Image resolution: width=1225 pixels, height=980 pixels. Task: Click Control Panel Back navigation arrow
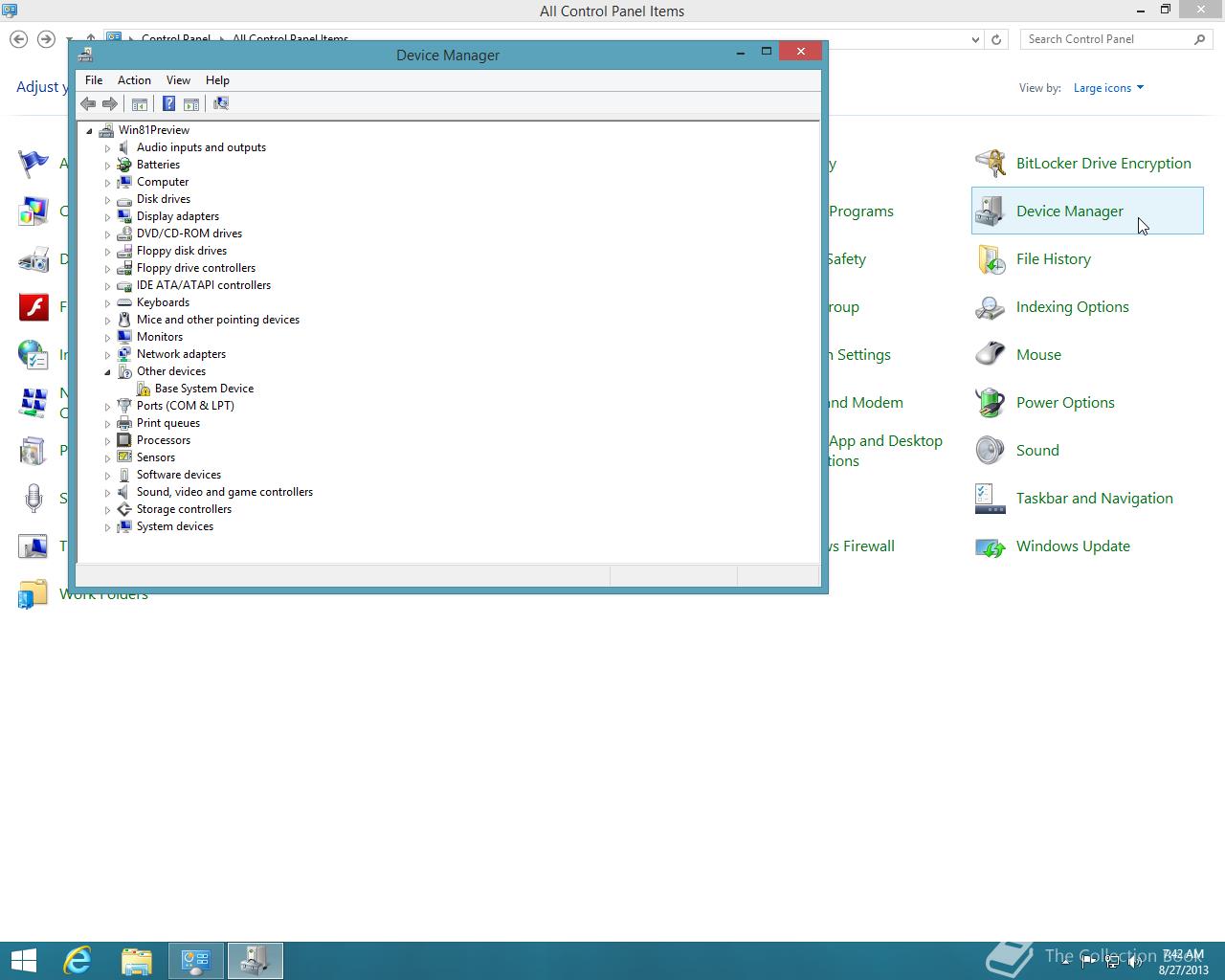(18, 39)
